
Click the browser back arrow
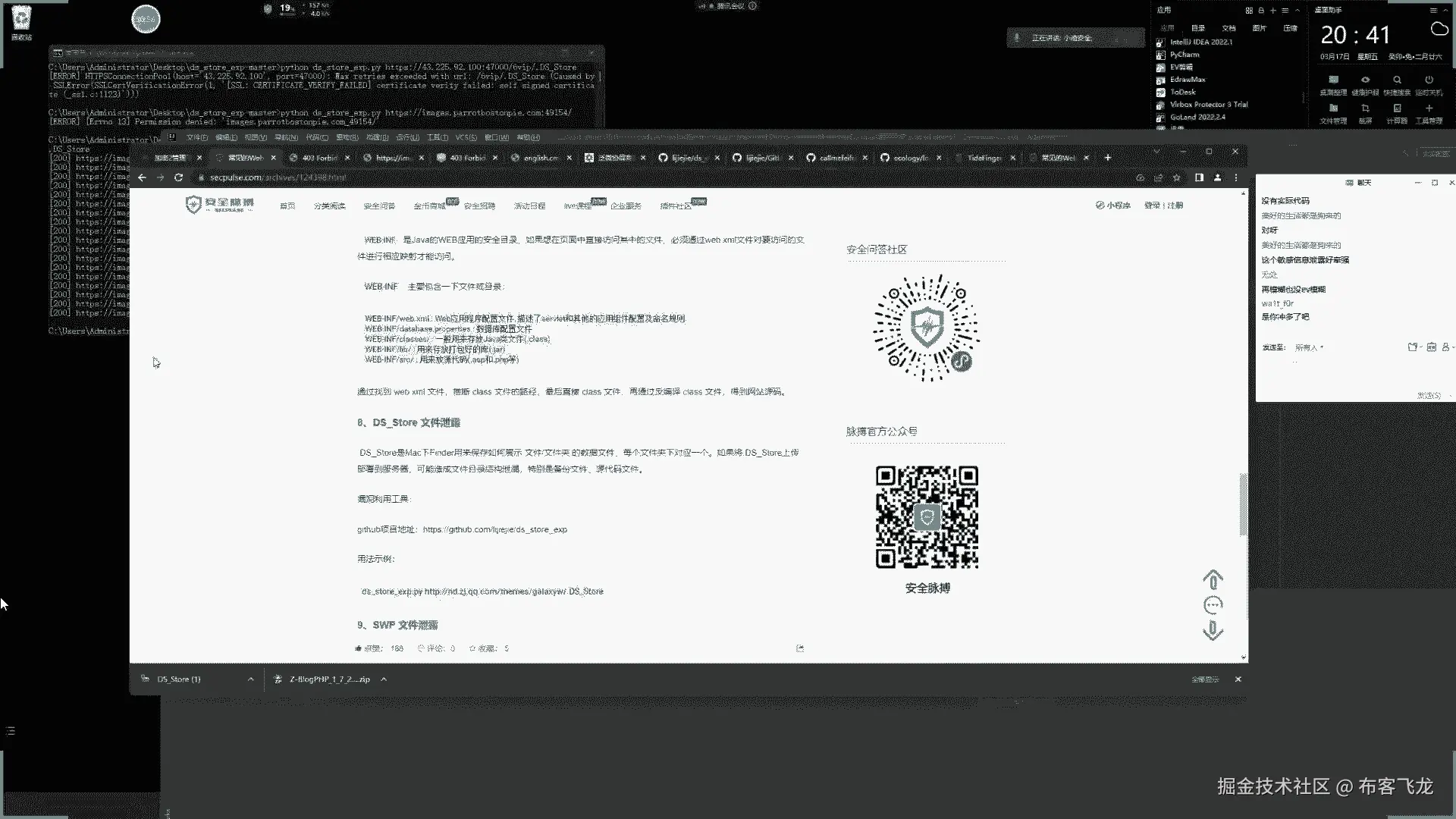tap(142, 177)
